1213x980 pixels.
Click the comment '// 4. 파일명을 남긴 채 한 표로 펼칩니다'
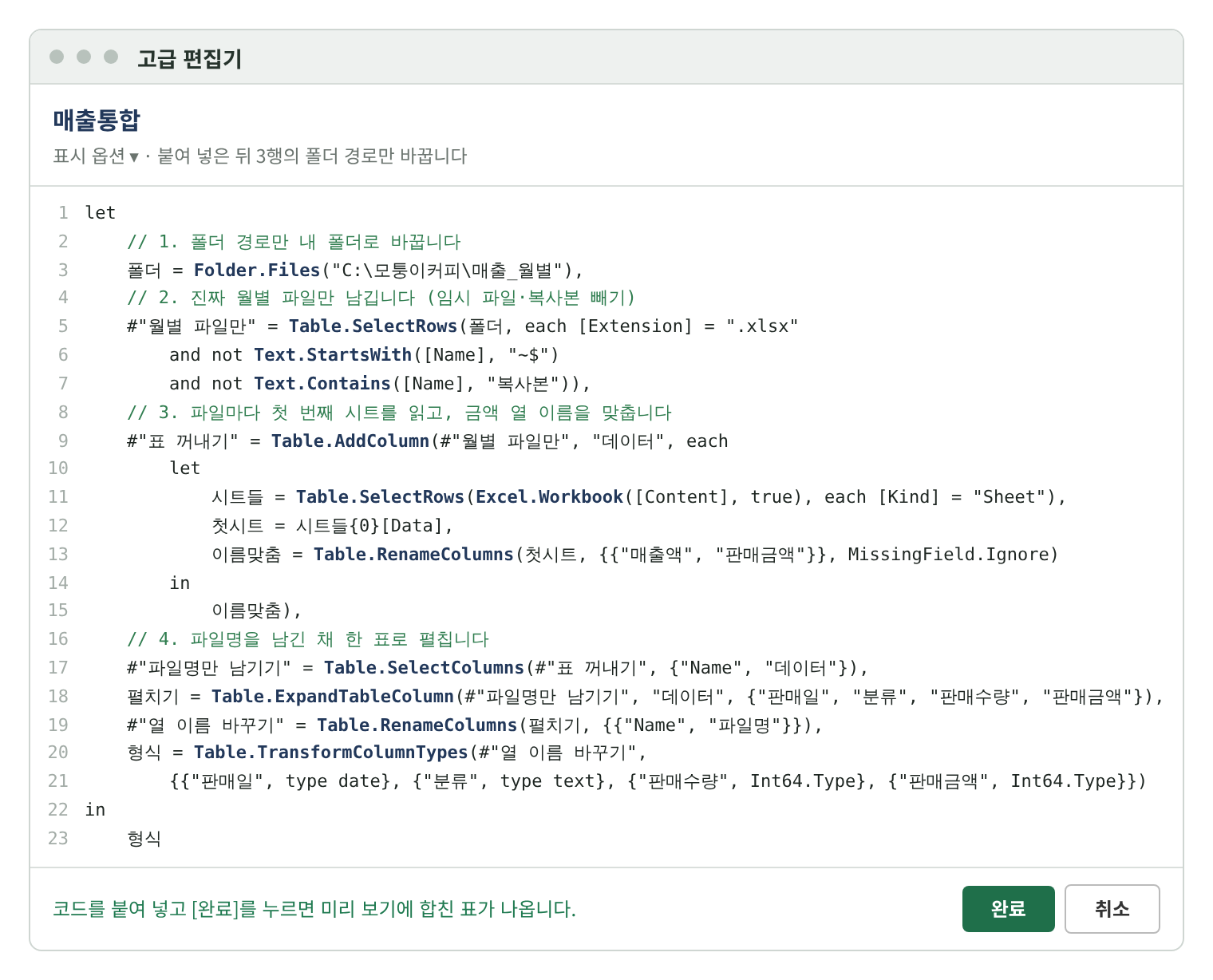pyautogui.click(x=307, y=639)
